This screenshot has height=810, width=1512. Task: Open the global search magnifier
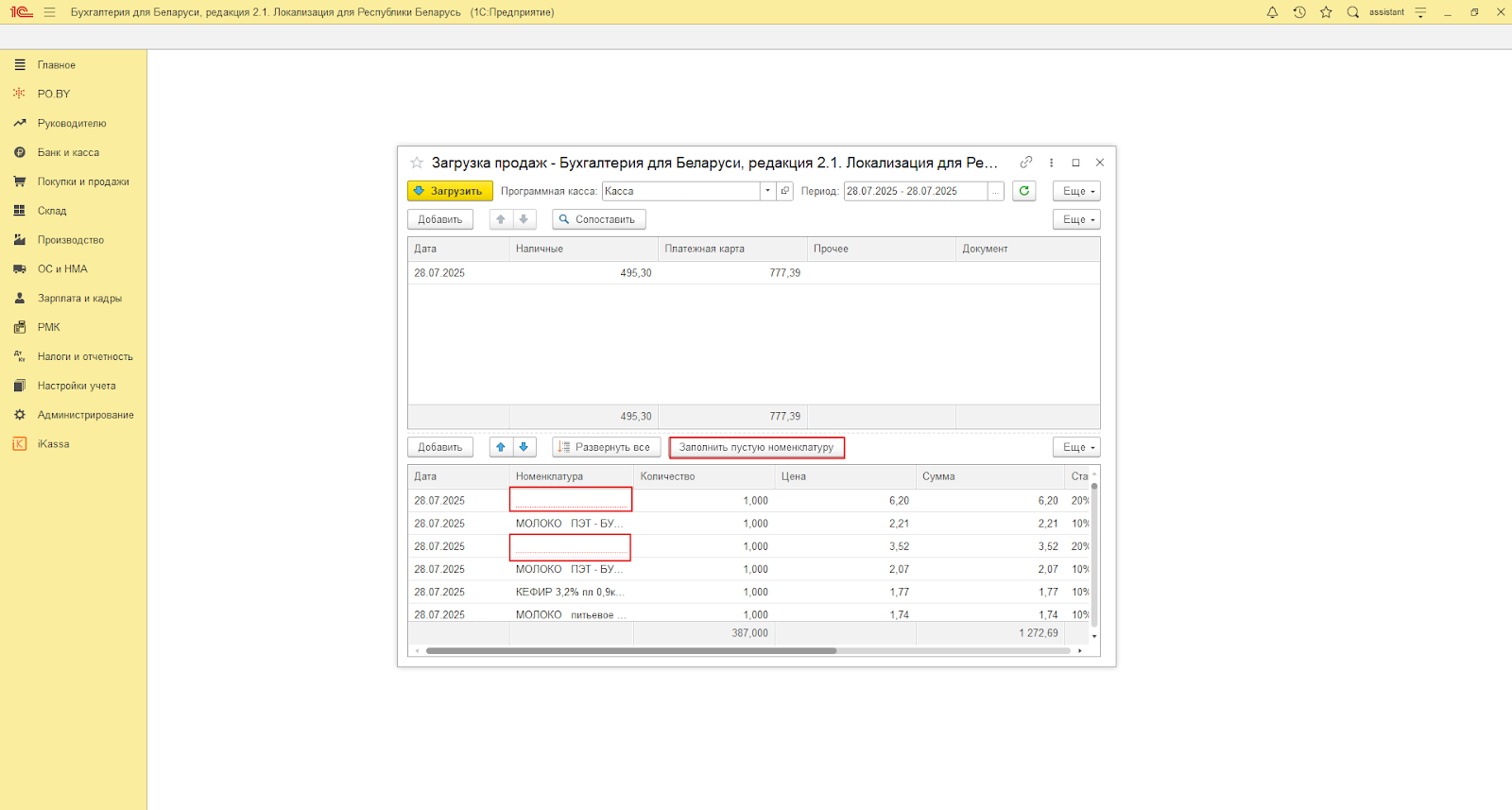pyautogui.click(x=1353, y=12)
